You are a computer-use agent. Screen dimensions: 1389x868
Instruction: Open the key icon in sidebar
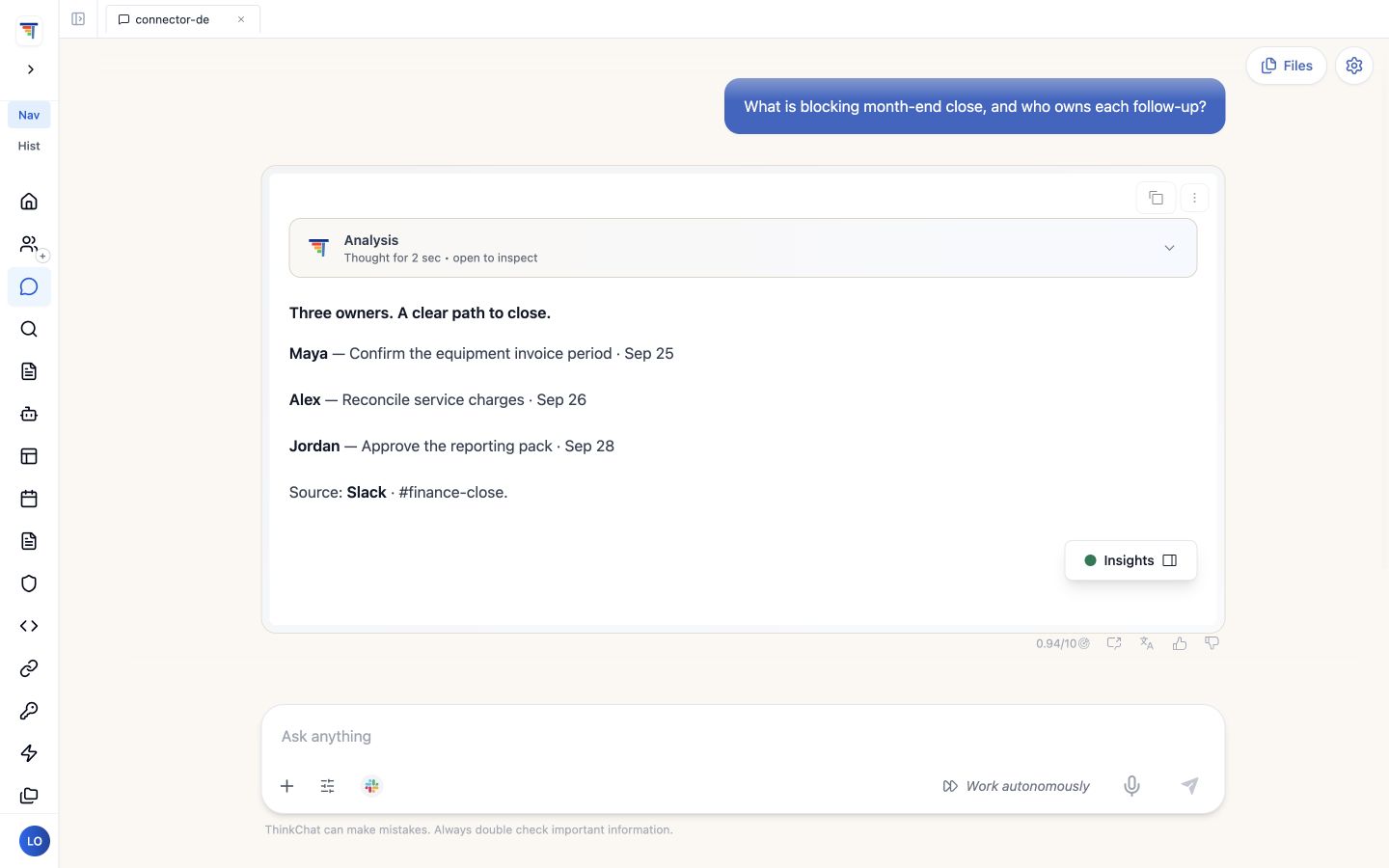click(x=29, y=711)
